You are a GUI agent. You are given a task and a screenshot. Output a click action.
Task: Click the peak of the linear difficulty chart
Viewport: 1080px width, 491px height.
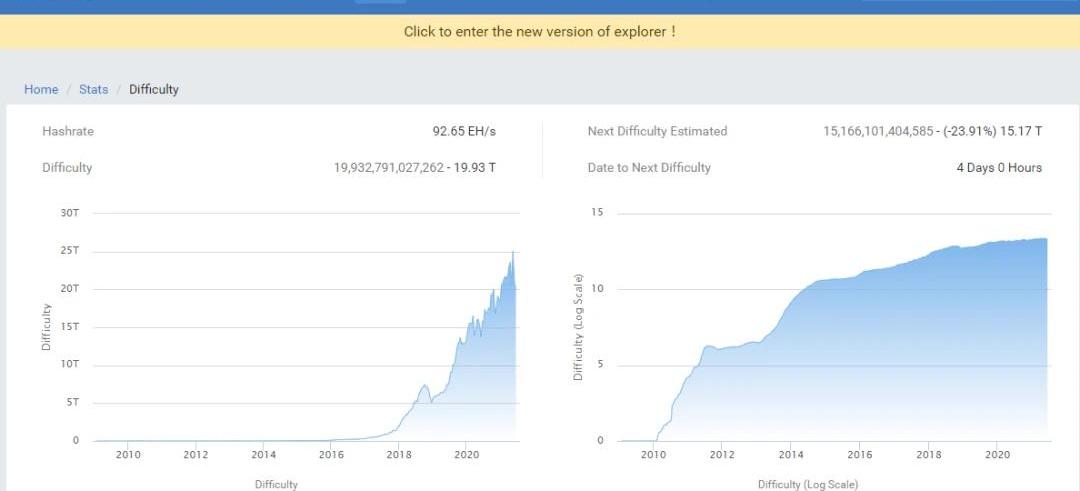click(513, 252)
